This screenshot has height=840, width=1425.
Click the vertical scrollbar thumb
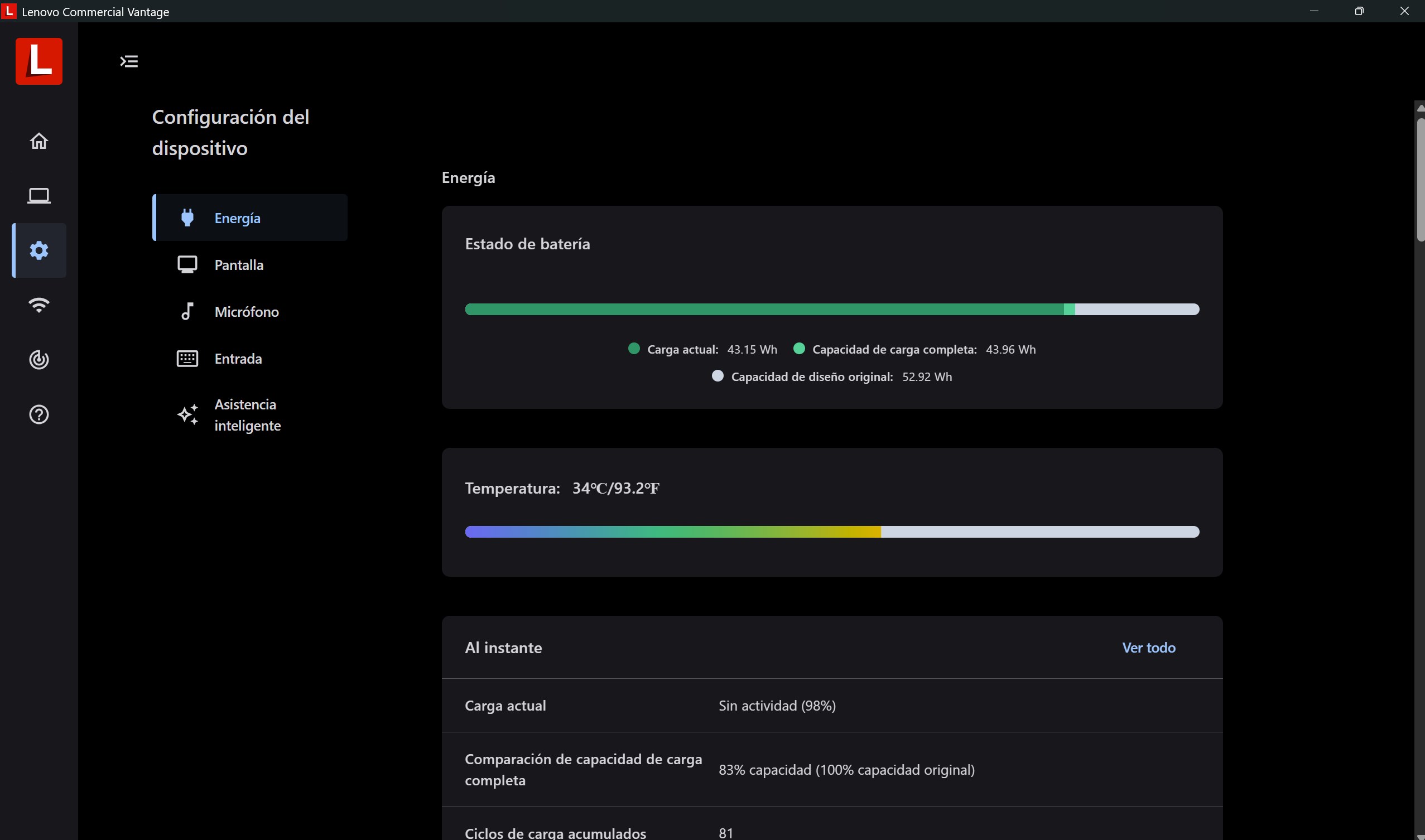[1421, 180]
